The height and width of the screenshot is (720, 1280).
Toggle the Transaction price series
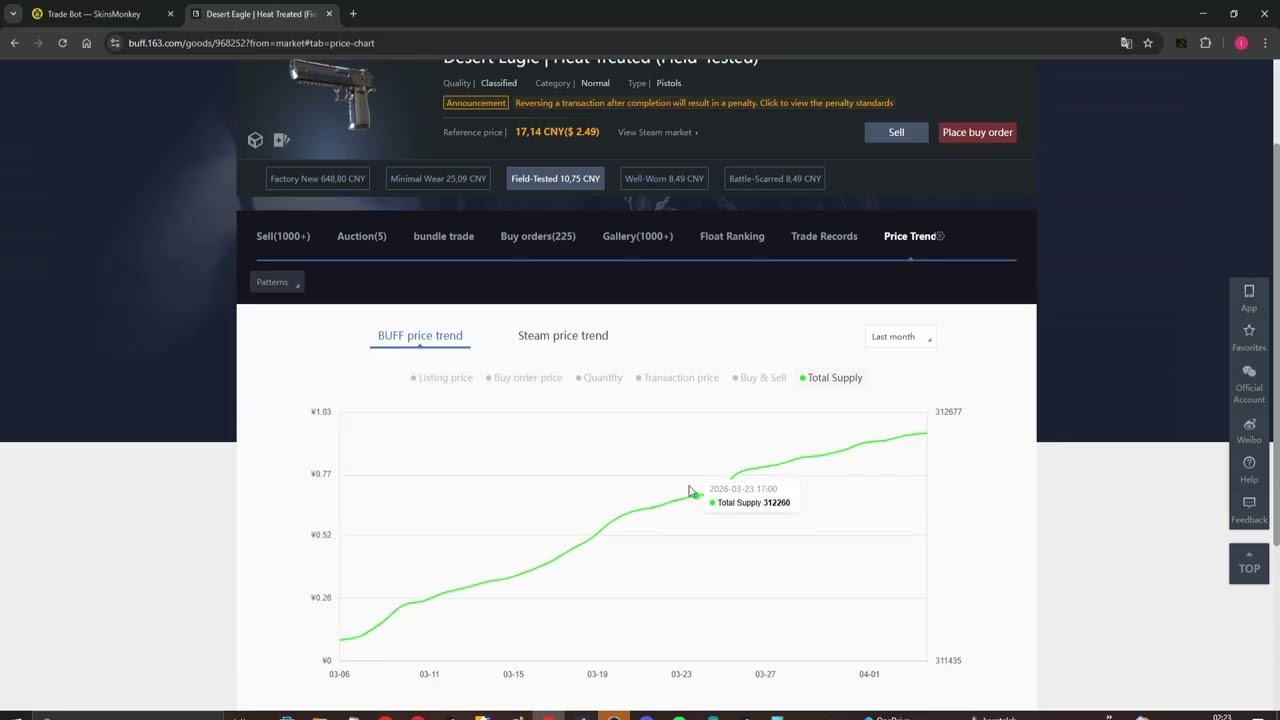[x=677, y=378]
